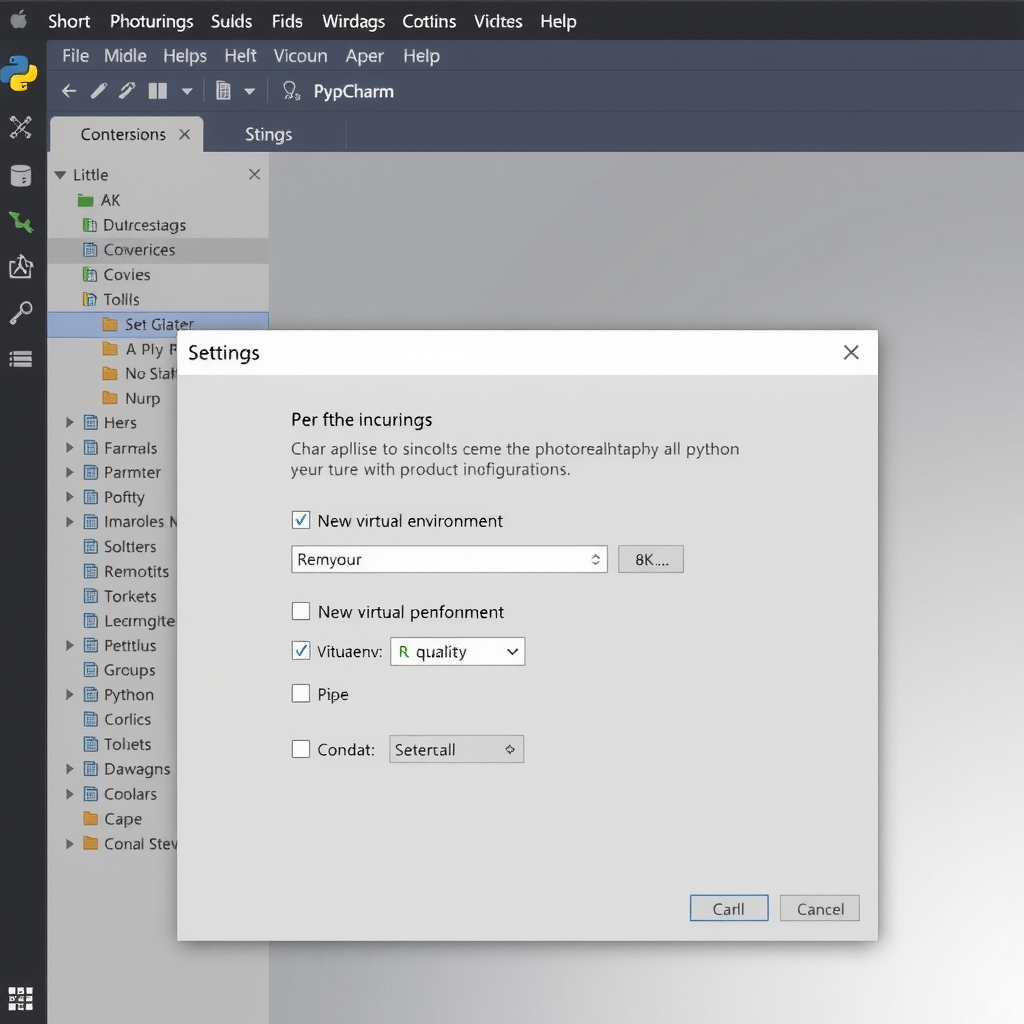Click the back arrow in the toolbar
The height and width of the screenshot is (1024, 1024).
[x=67, y=90]
